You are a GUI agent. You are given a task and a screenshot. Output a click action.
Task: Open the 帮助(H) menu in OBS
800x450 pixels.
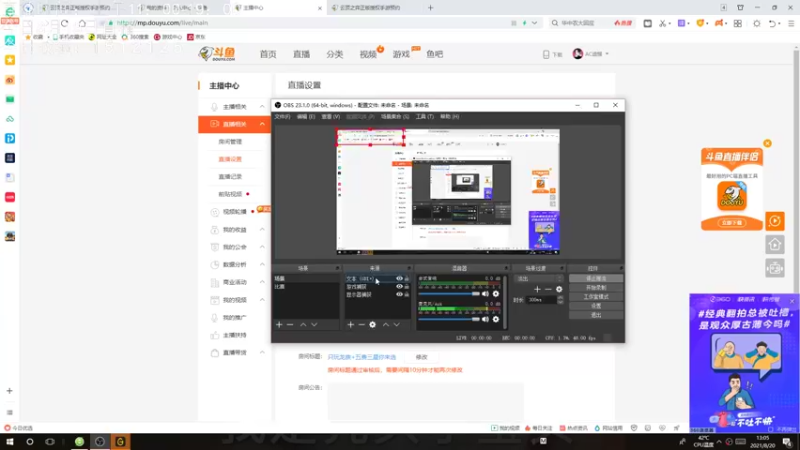coord(449,117)
